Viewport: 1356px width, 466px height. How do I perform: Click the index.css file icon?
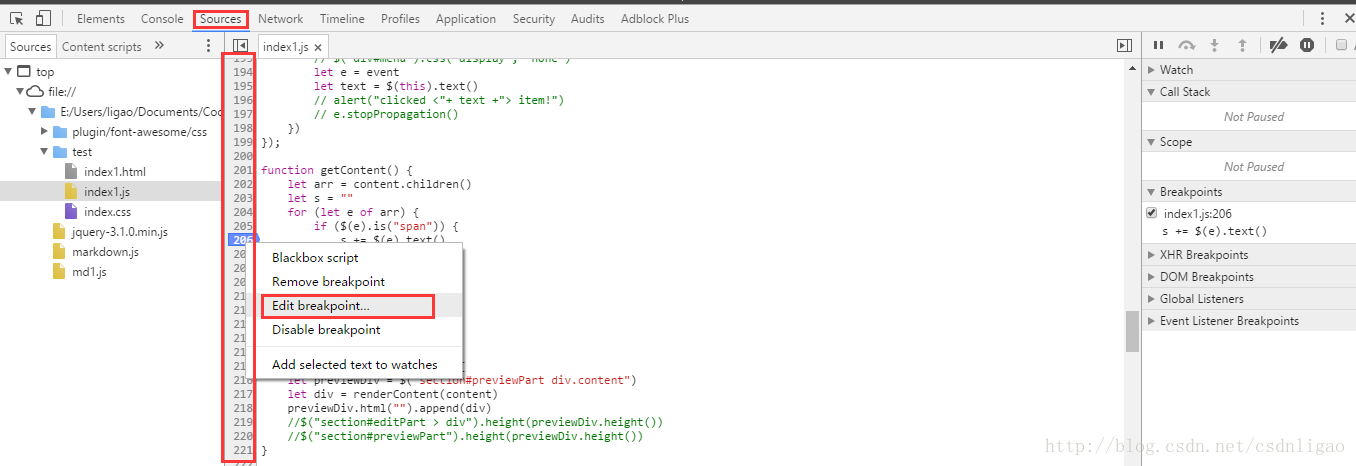[71, 212]
